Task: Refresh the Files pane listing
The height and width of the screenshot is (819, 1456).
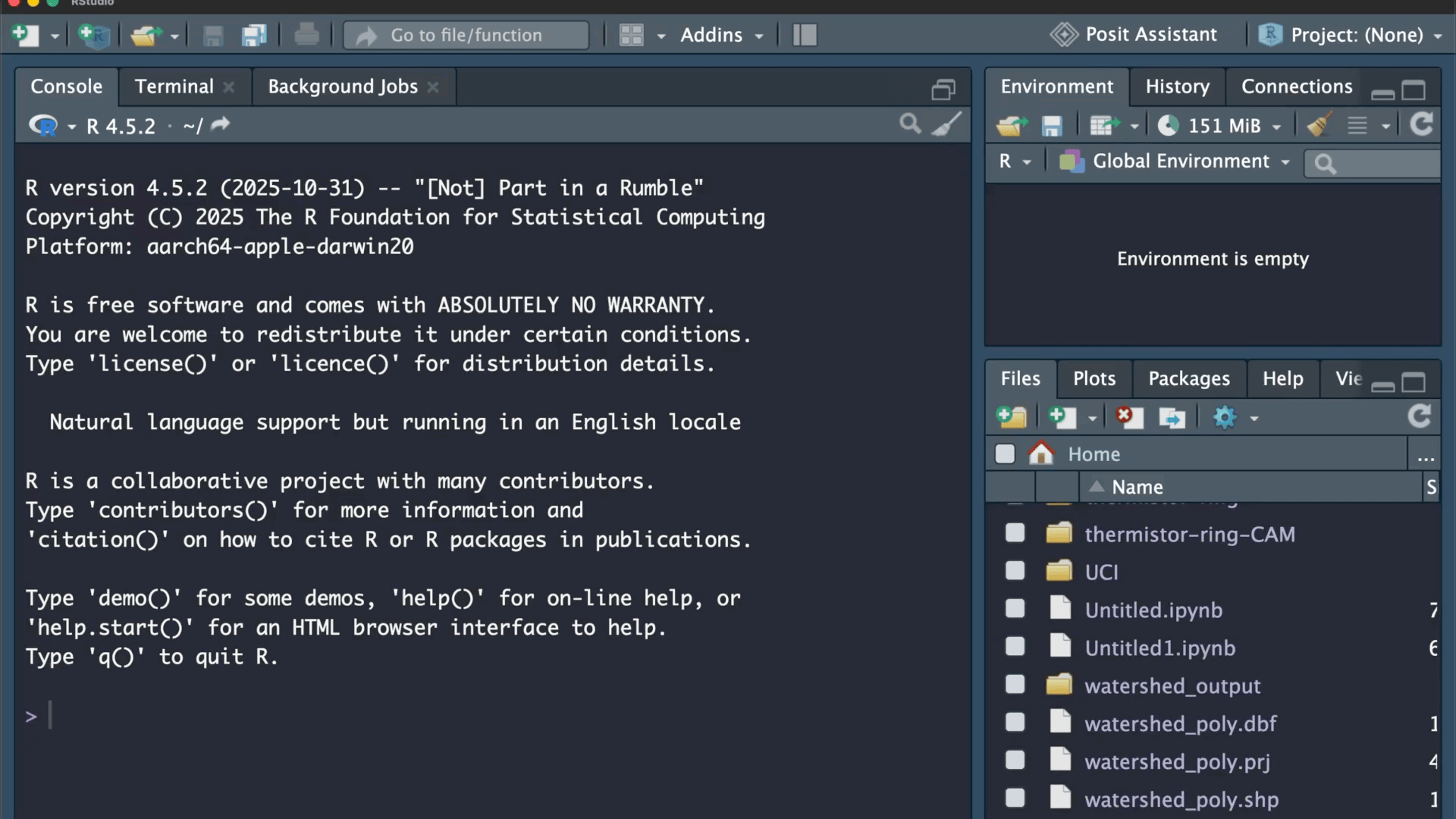Action: pyautogui.click(x=1420, y=416)
